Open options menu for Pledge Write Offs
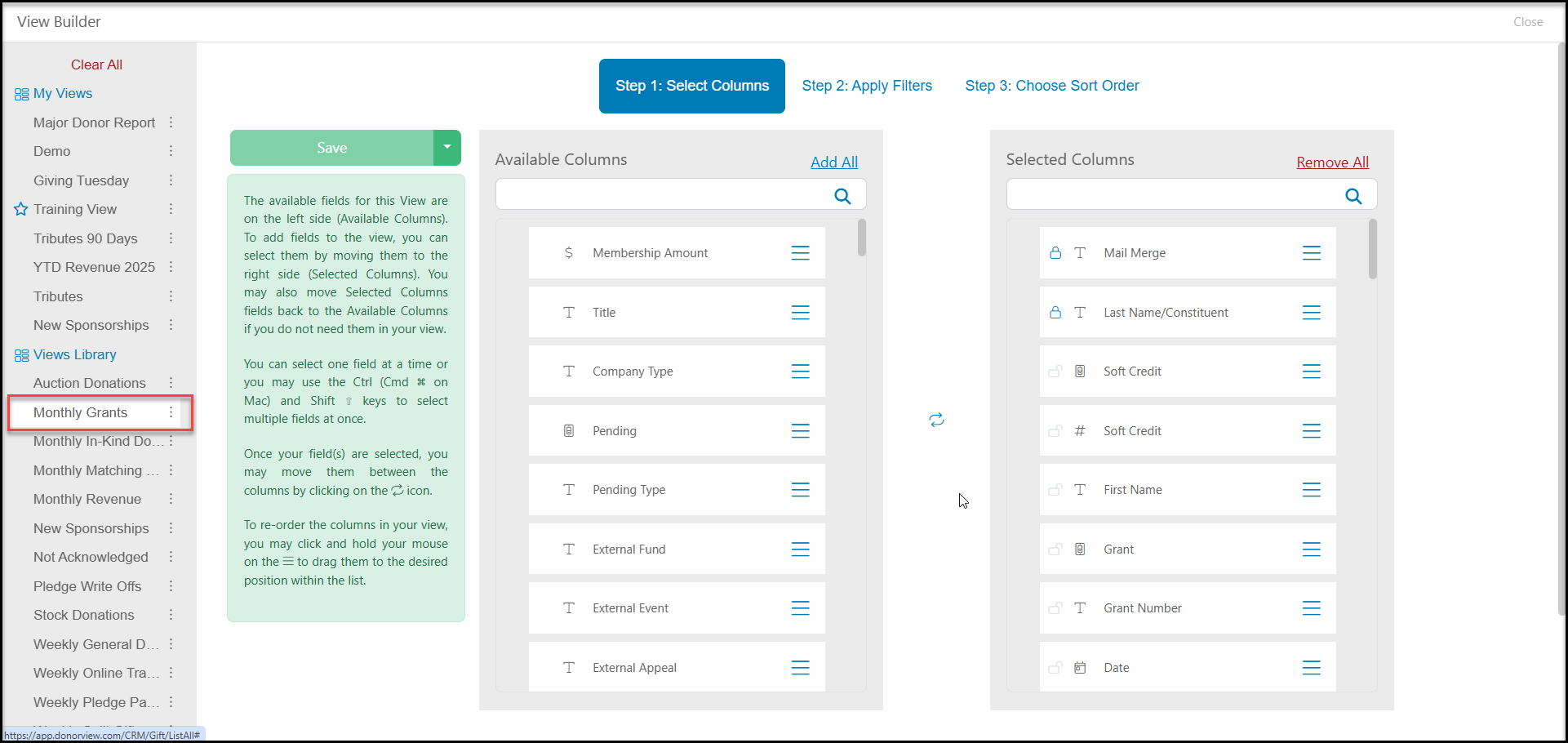Screen dimensions: 1568x743 [171, 586]
